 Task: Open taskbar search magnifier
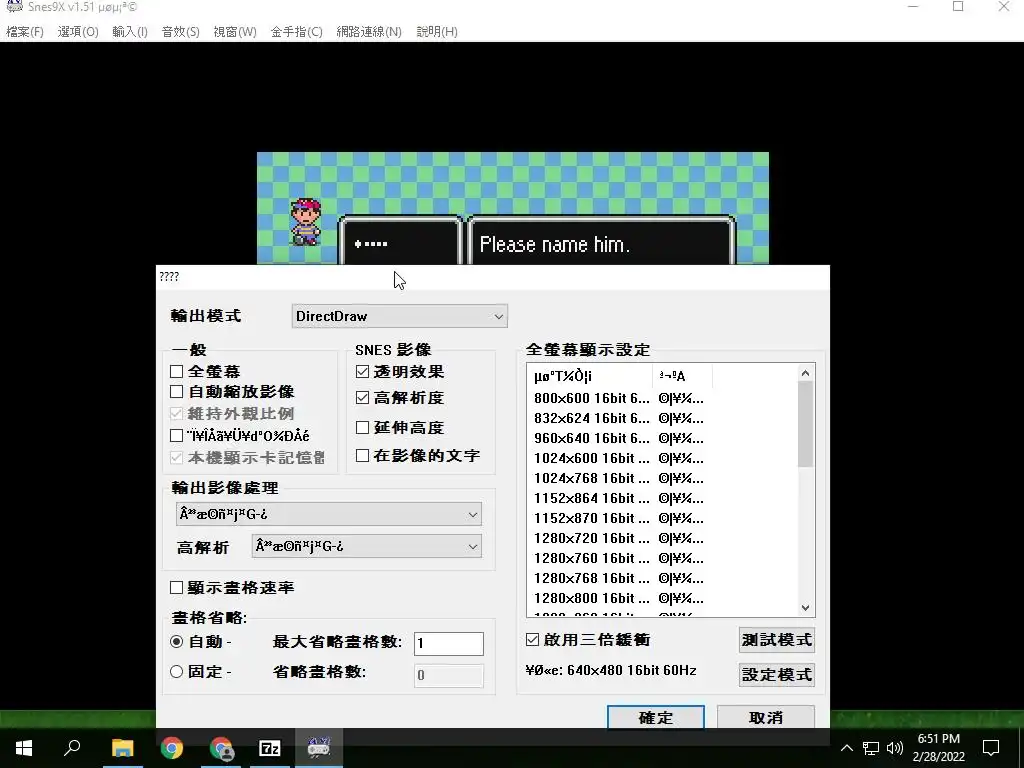coord(72,748)
